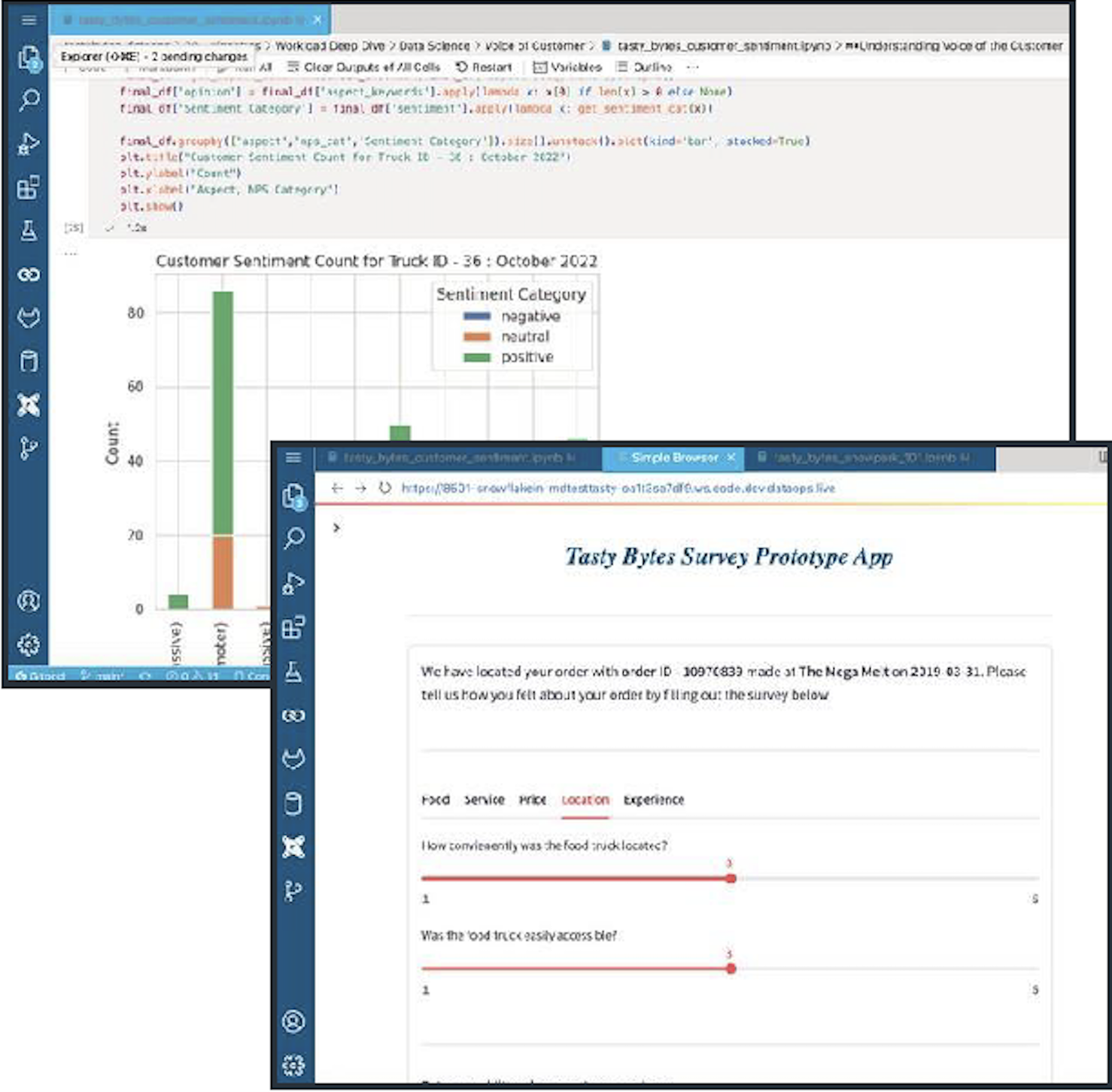This screenshot has height=1092, width=1112.
Task: Open database icon in back window sidebar
Action: point(29,362)
